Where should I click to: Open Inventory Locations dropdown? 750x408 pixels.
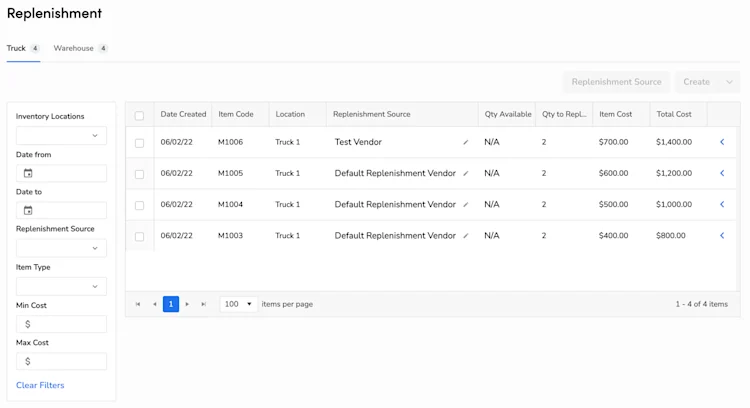(61, 136)
